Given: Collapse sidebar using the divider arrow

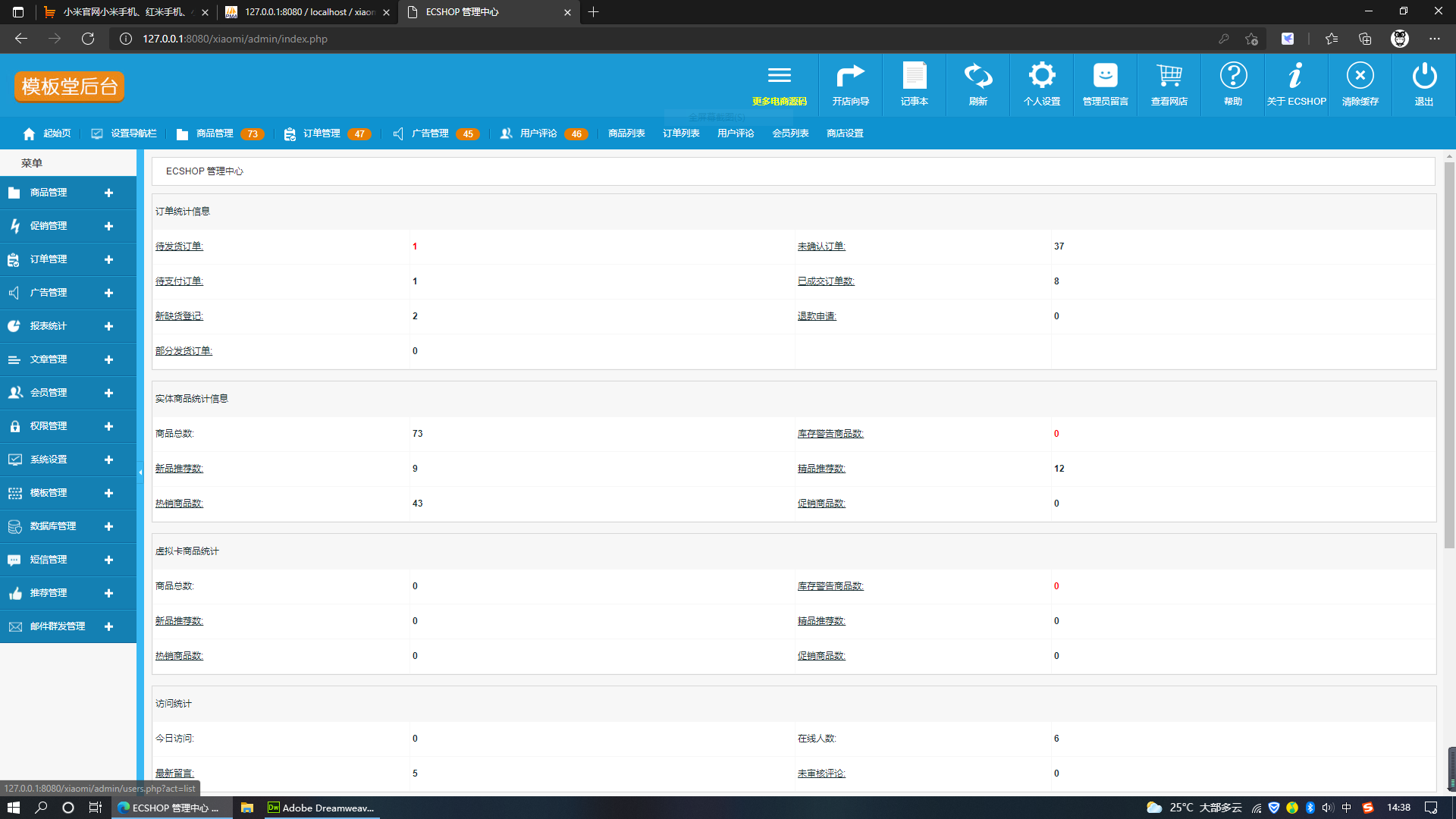Looking at the screenshot, I should tap(140, 472).
